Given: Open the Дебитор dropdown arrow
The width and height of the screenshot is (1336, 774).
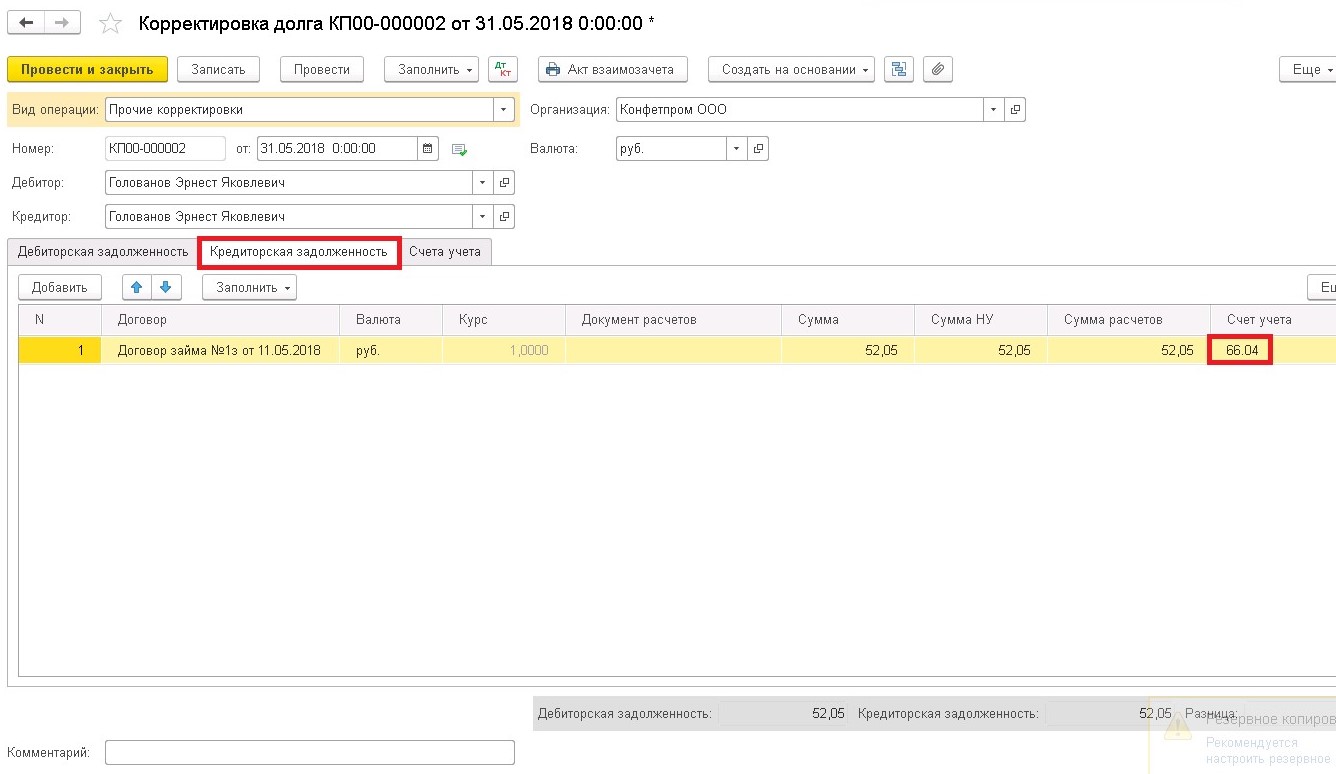Looking at the screenshot, I should 483,183.
